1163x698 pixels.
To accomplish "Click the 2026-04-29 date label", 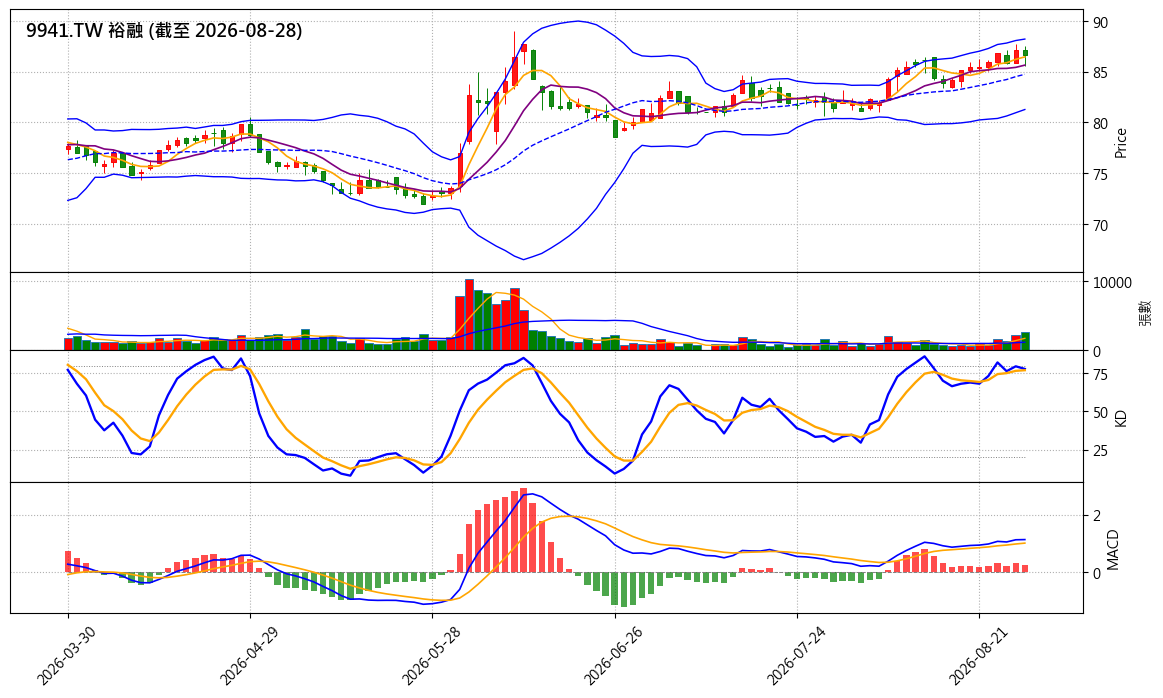I will click(248, 655).
